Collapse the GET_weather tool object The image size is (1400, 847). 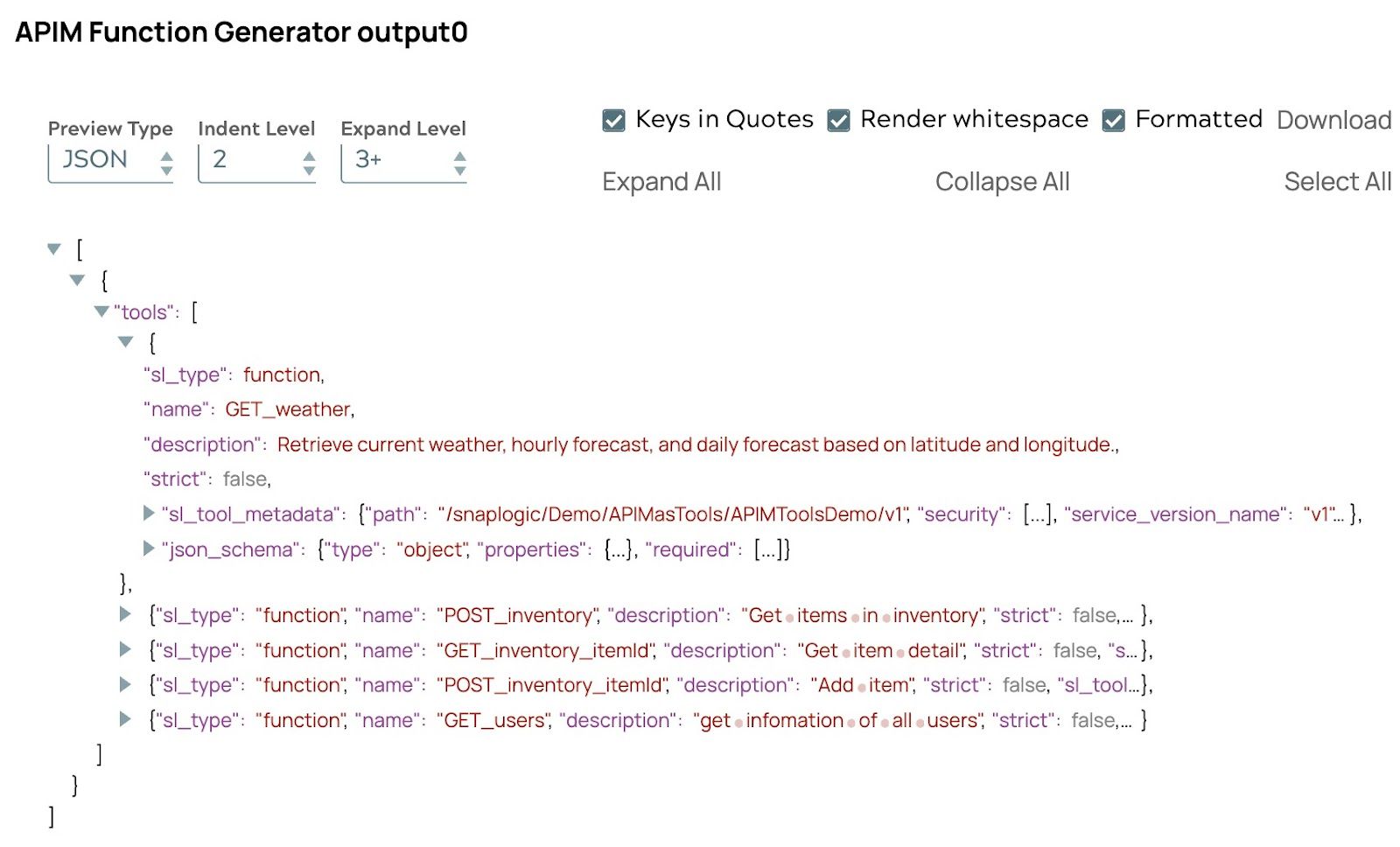tap(126, 342)
